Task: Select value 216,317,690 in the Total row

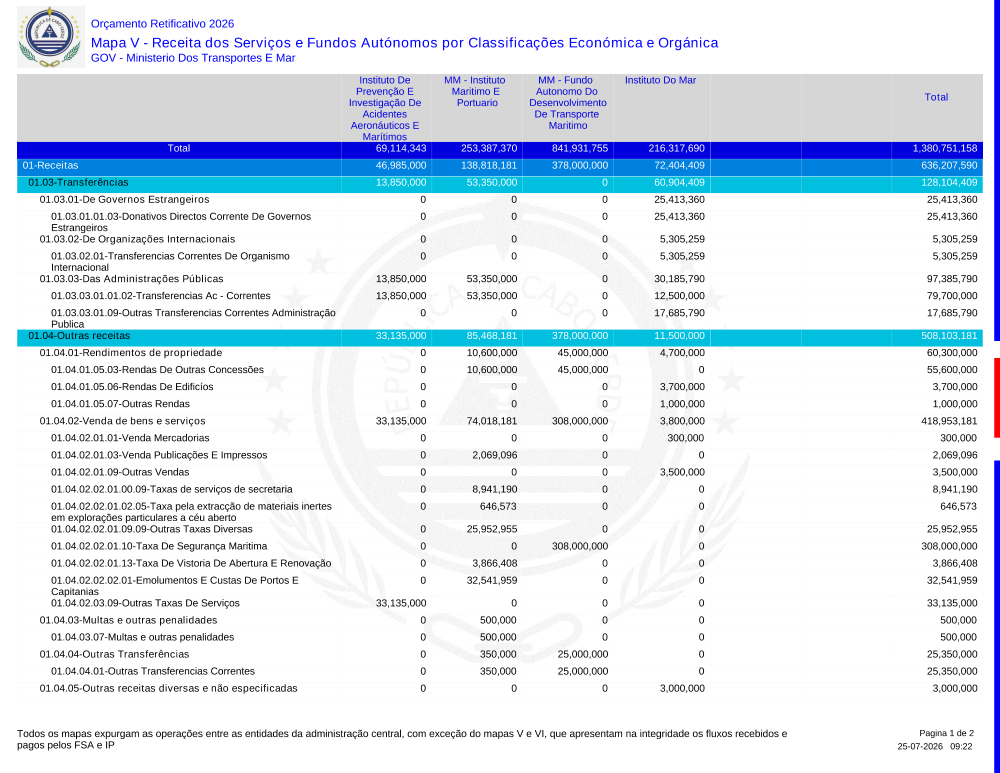Action: pyautogui.click(x=677, y=149)
